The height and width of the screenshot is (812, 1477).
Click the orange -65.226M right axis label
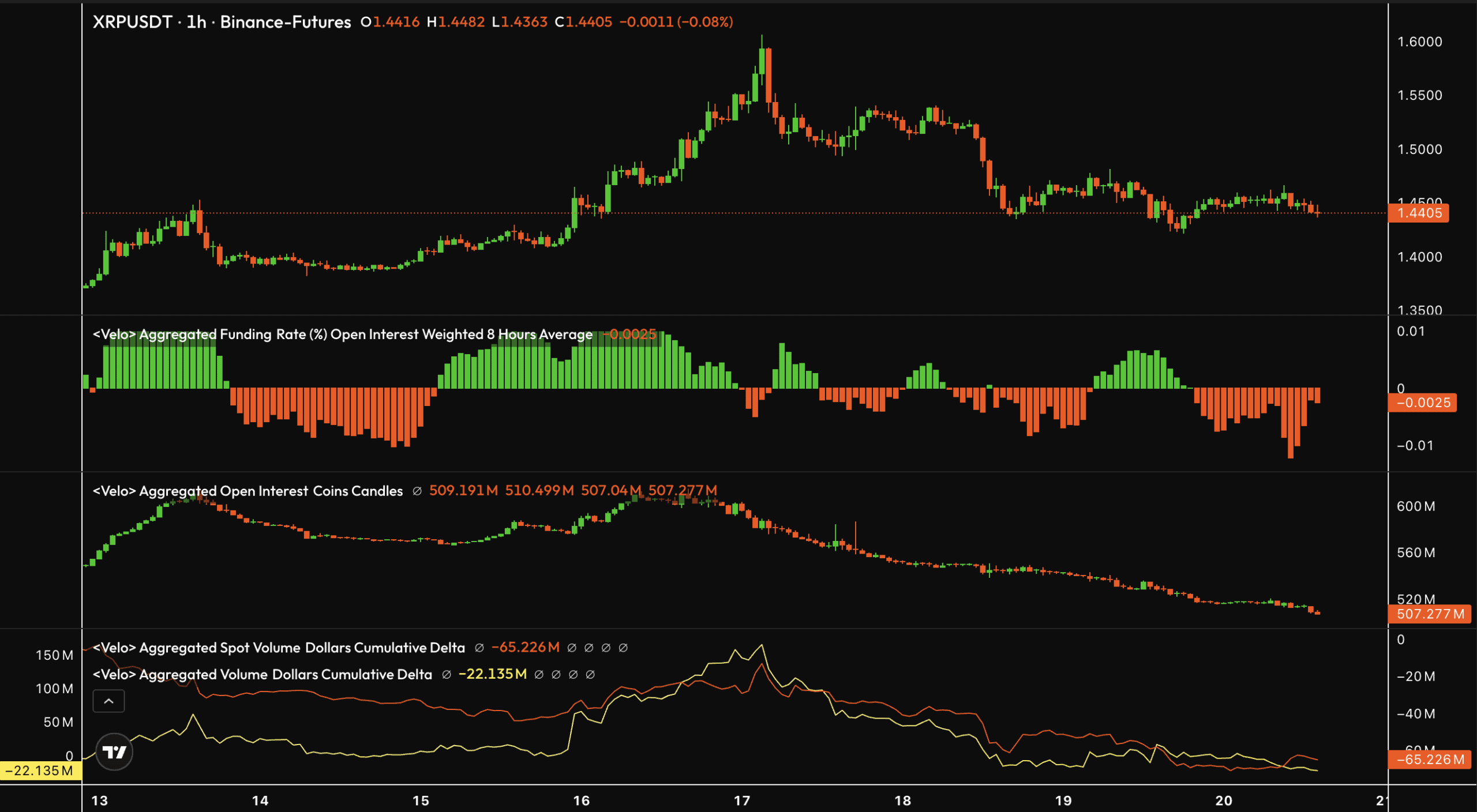[x=1429, y=759]
